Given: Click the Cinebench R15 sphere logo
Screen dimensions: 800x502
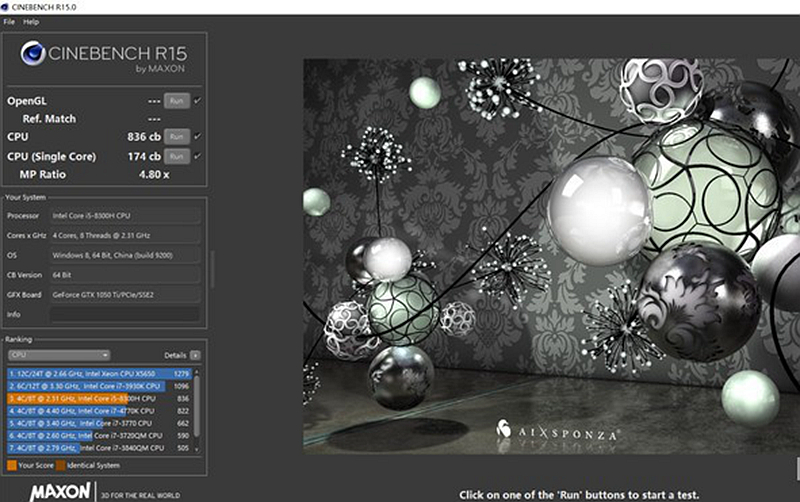Looking at the screenshot, I should click(32, 53).
